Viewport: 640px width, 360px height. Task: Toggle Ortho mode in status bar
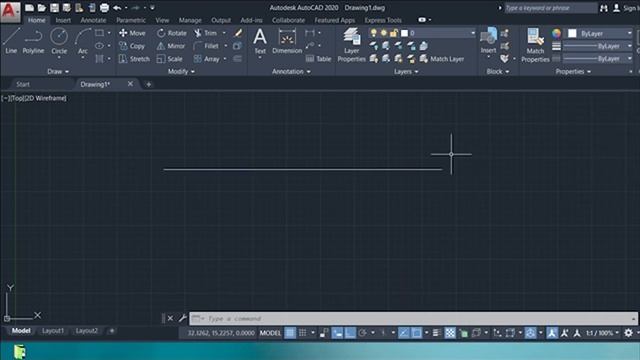click(350, 333)
